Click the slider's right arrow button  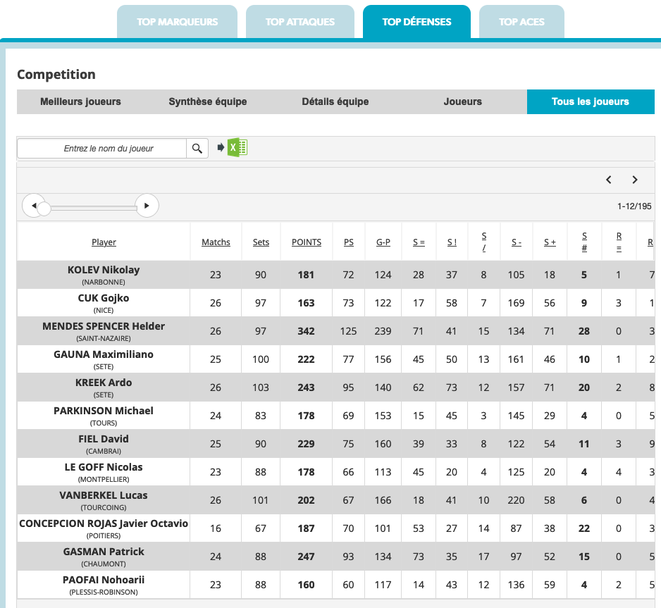pos(147,206)
